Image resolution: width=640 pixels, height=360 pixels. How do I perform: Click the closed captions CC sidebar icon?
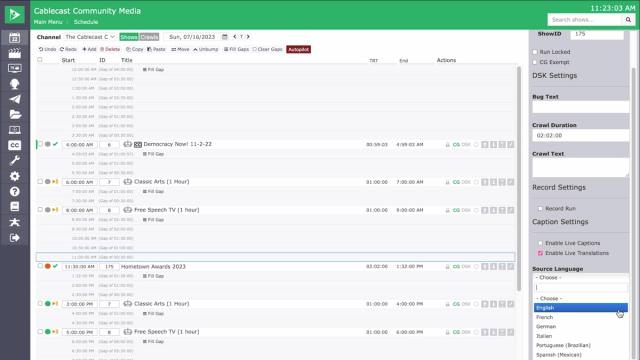click(x=15, y=145)
